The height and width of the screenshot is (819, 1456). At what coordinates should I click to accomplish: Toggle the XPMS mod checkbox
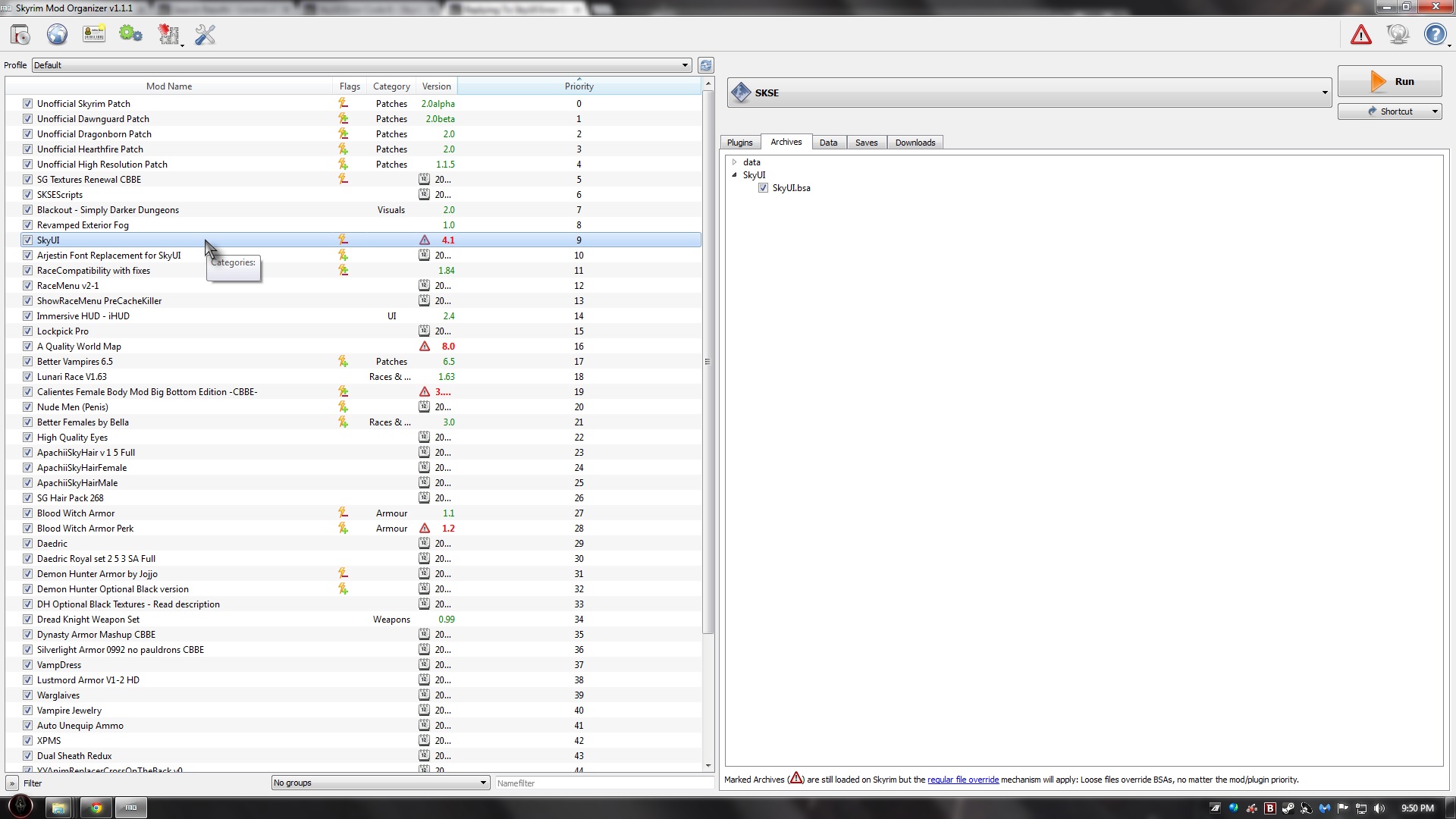(27, 740)
